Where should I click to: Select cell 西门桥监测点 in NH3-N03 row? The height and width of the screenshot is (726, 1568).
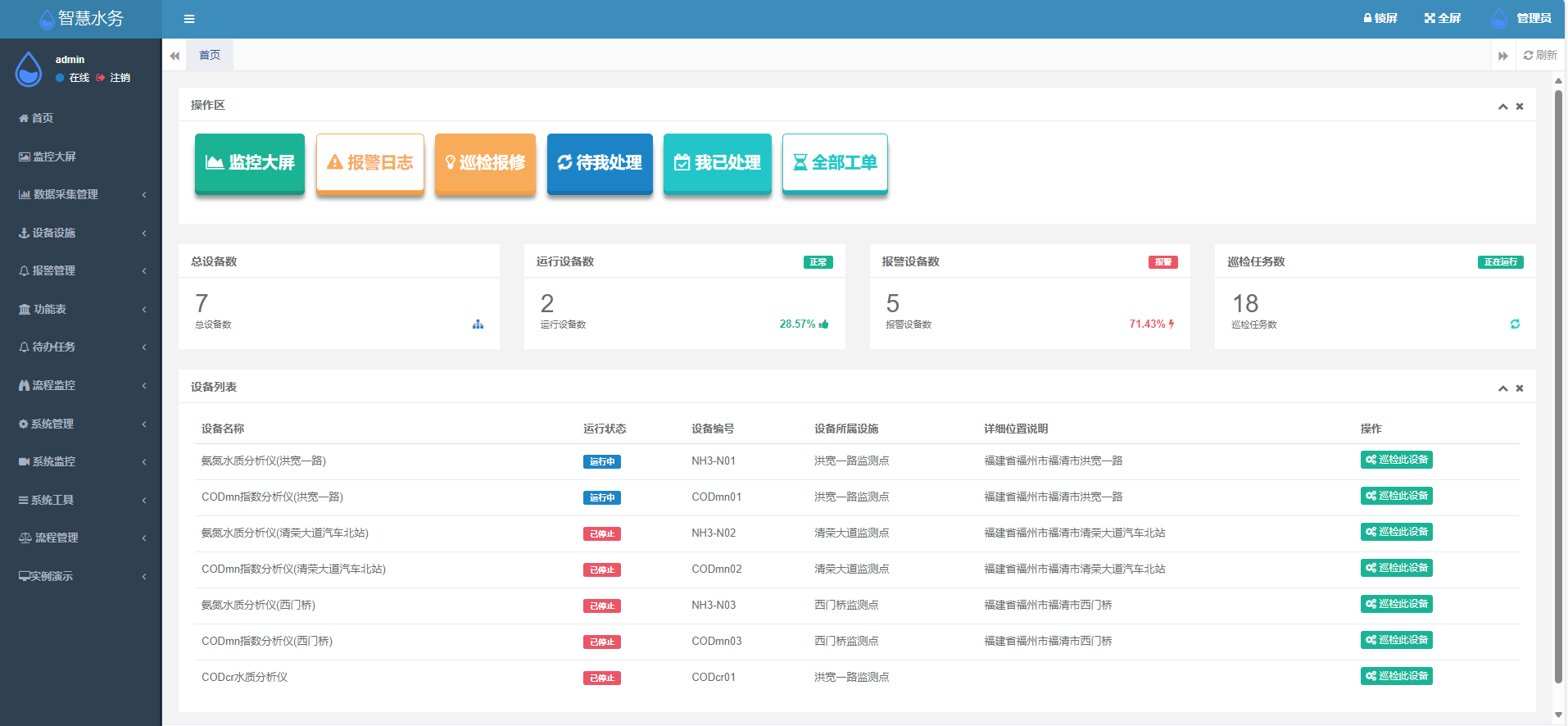846,606
